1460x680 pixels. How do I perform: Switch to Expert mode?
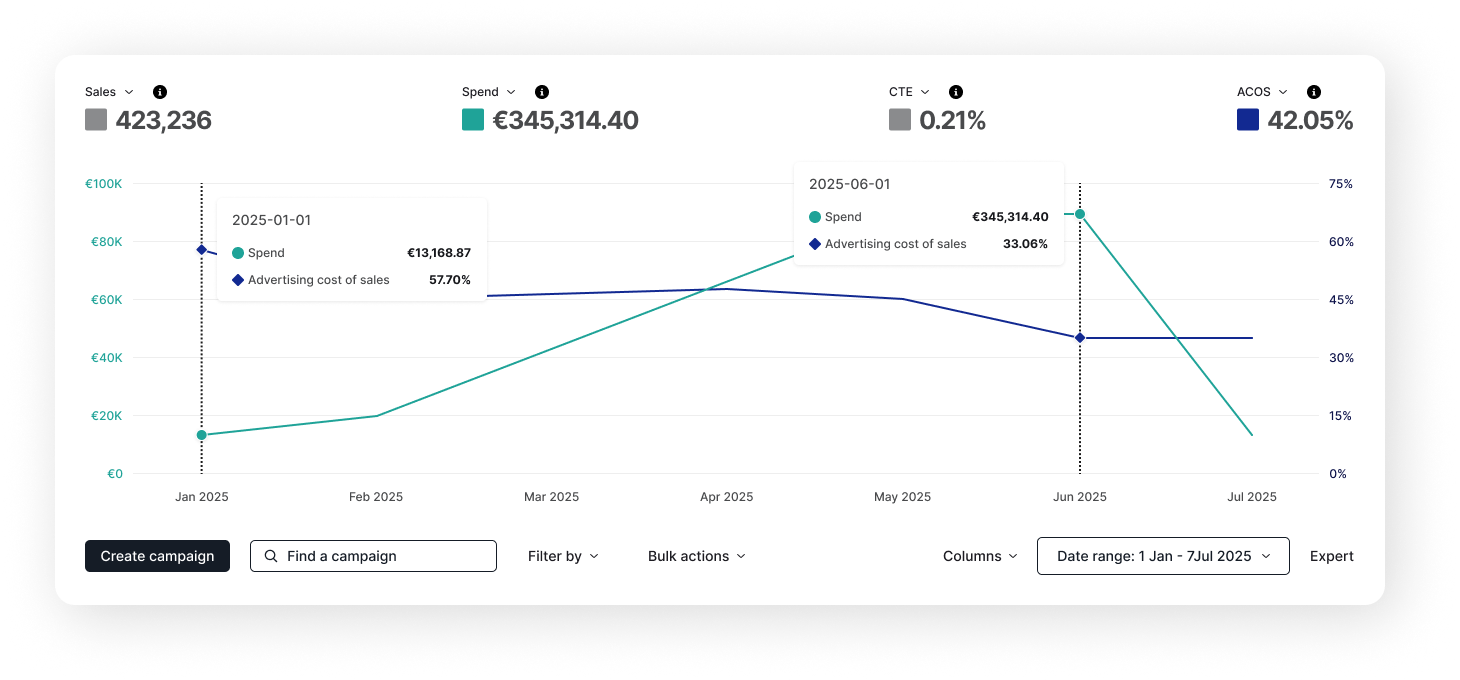1332,556
